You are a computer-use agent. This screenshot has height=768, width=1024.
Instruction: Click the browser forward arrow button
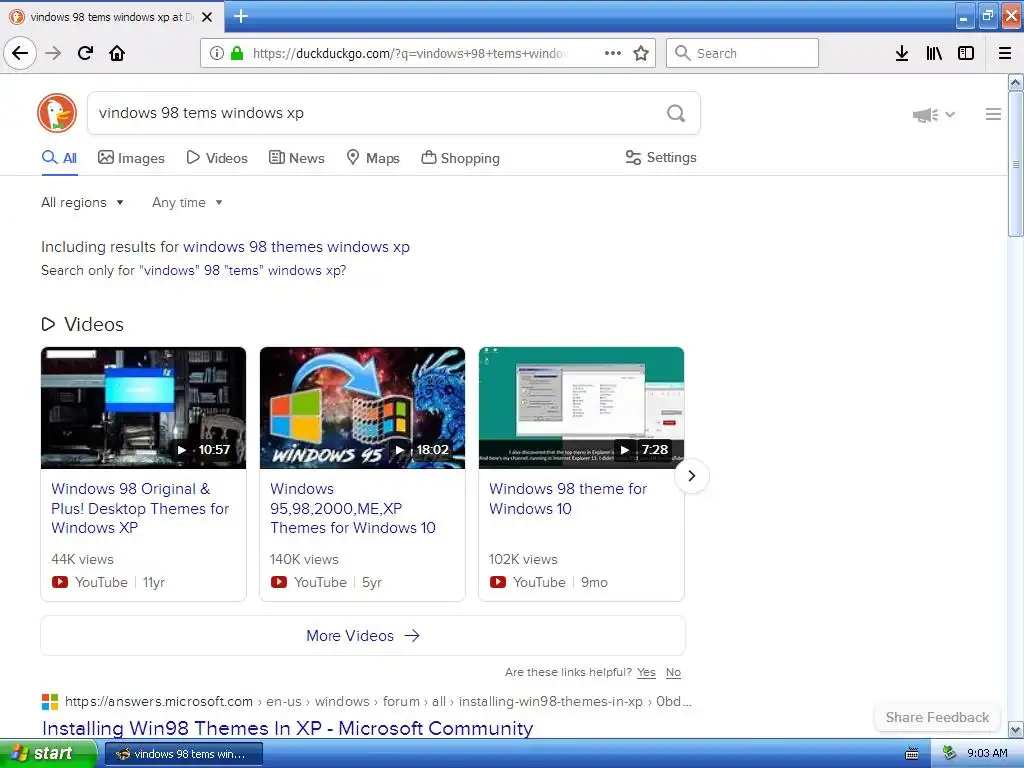point(53,53)
